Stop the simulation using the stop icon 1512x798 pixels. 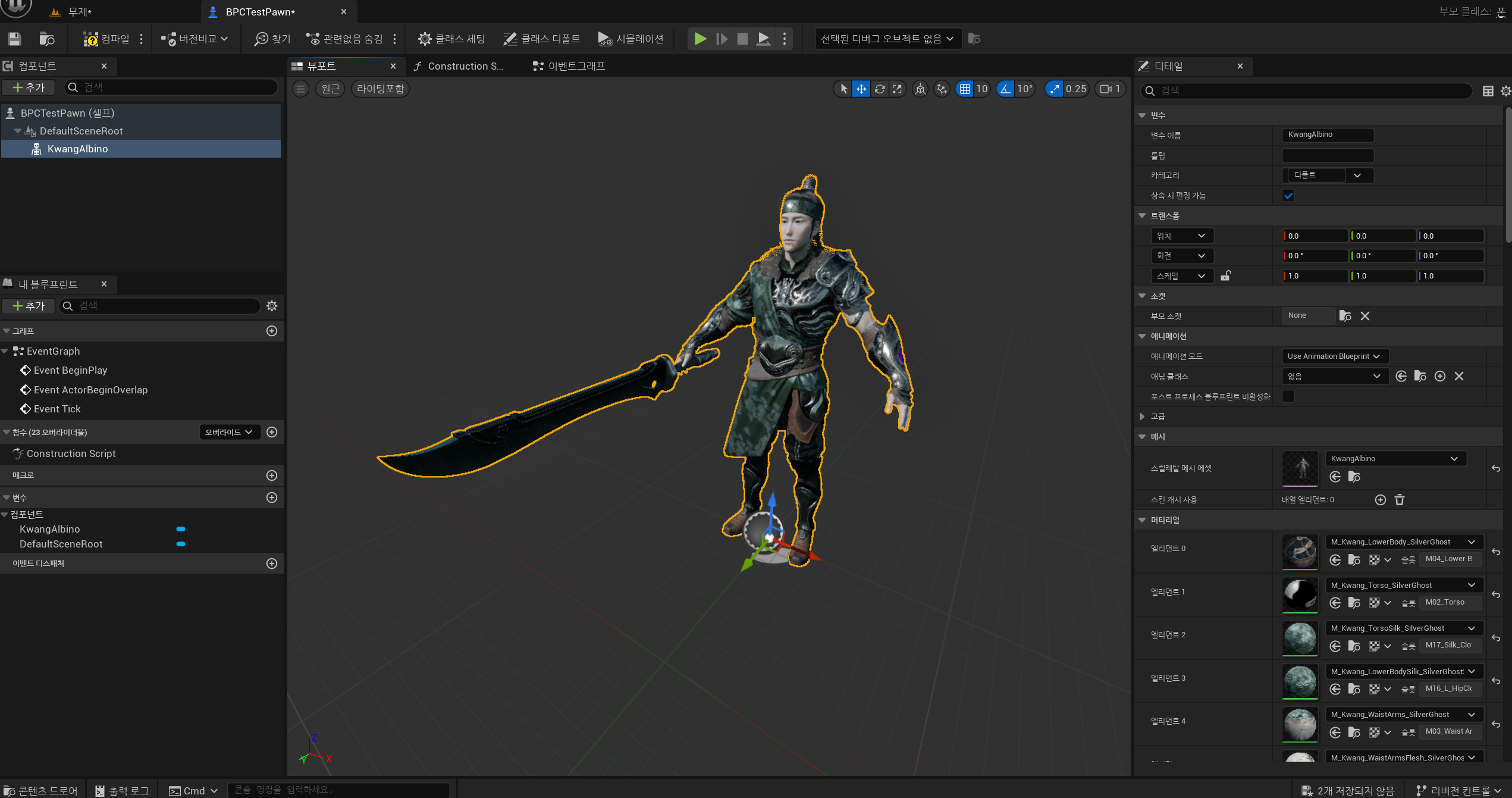(x=742, y=39)
